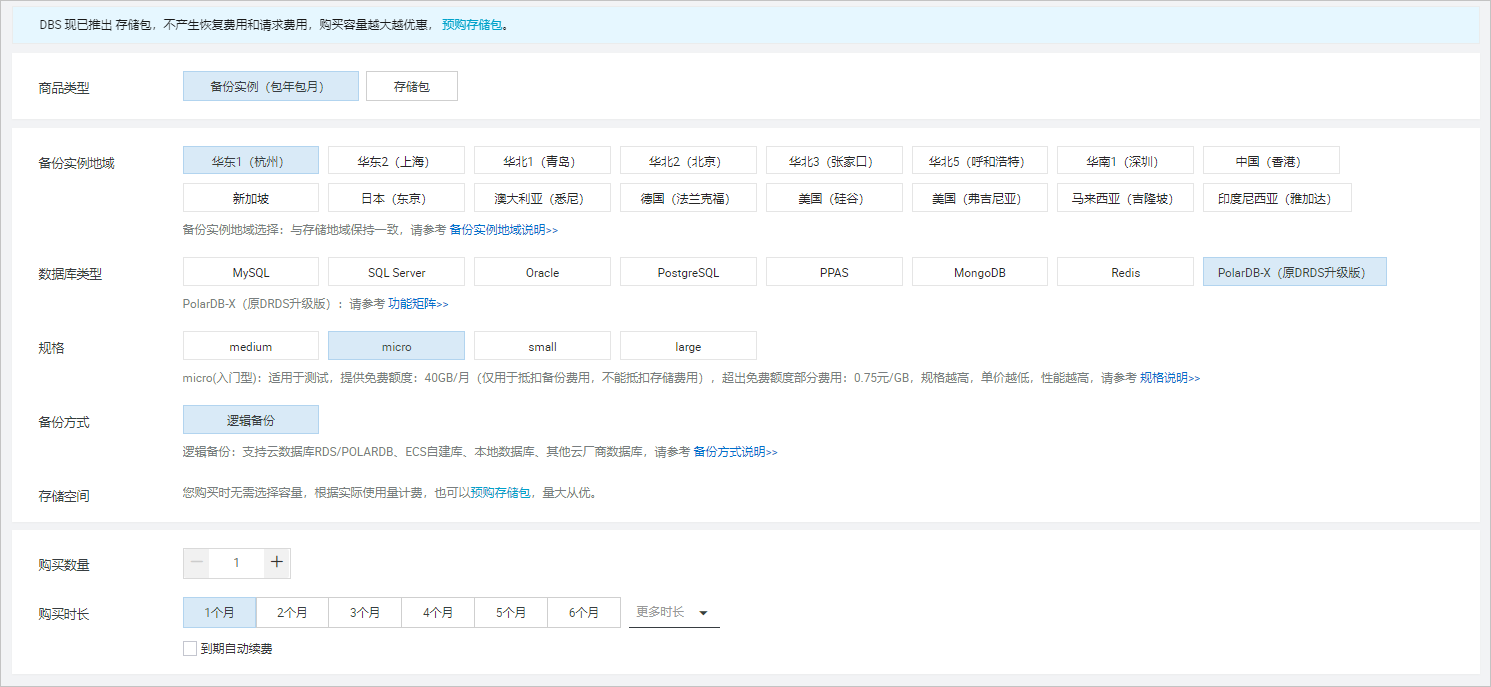The height and width of the screenshot is (687, 1491).
Task: Choose the medium specification
Action: pos(251,346)
